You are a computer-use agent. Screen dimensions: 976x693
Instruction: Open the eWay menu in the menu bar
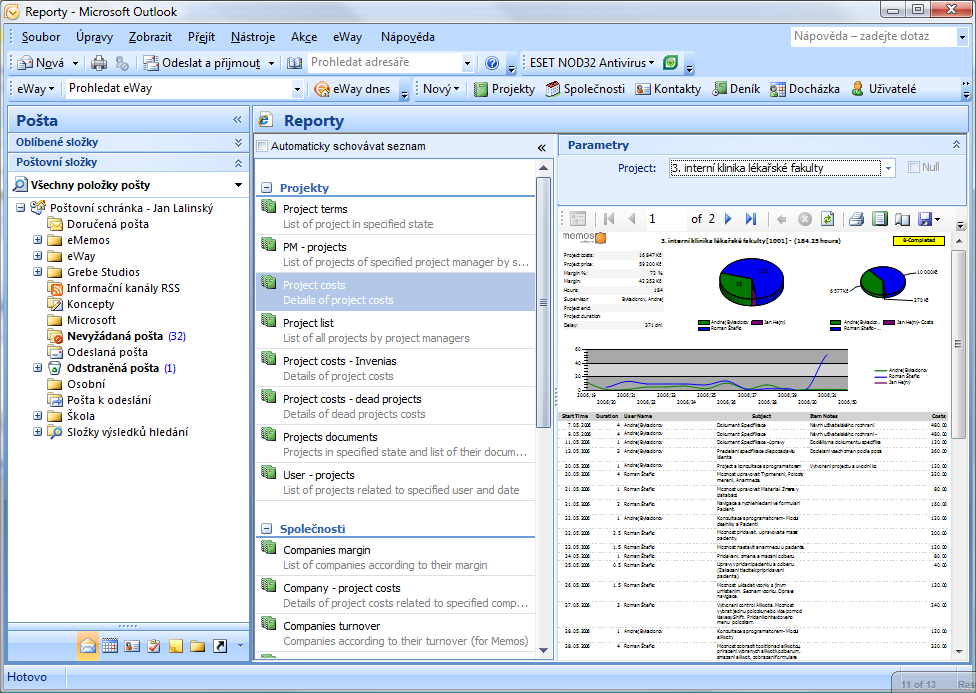[348, 37]
